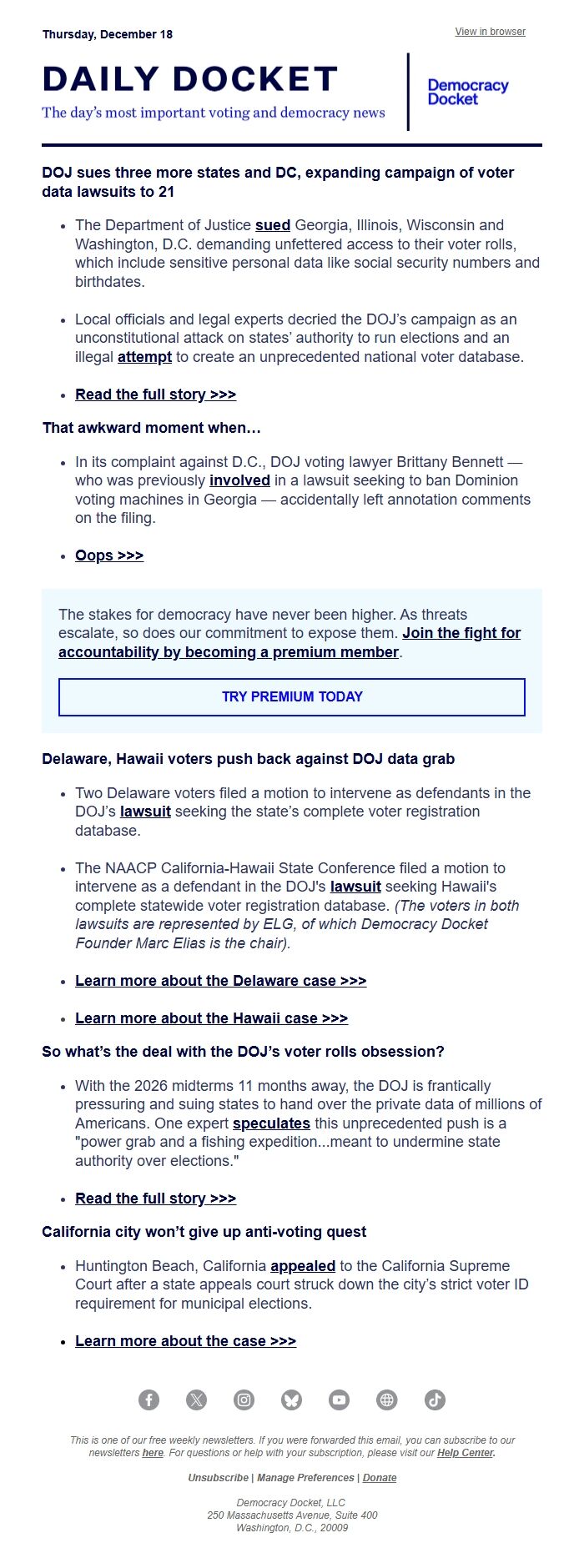Visit the Democracy Docket website via globe icon

tap(385, 1400)
